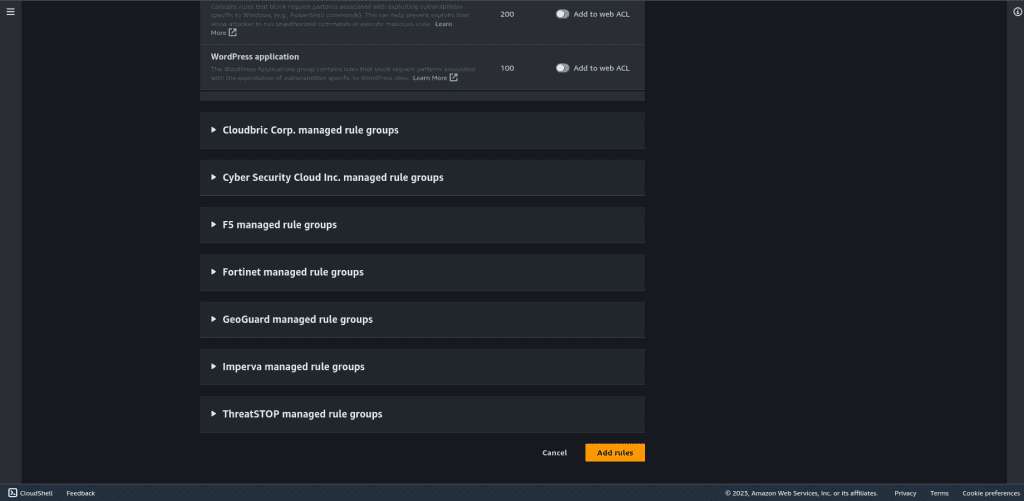The image size is (1024, 501).
Task: Open the hamburger navigation menu icon
Action: pos(10,12)
